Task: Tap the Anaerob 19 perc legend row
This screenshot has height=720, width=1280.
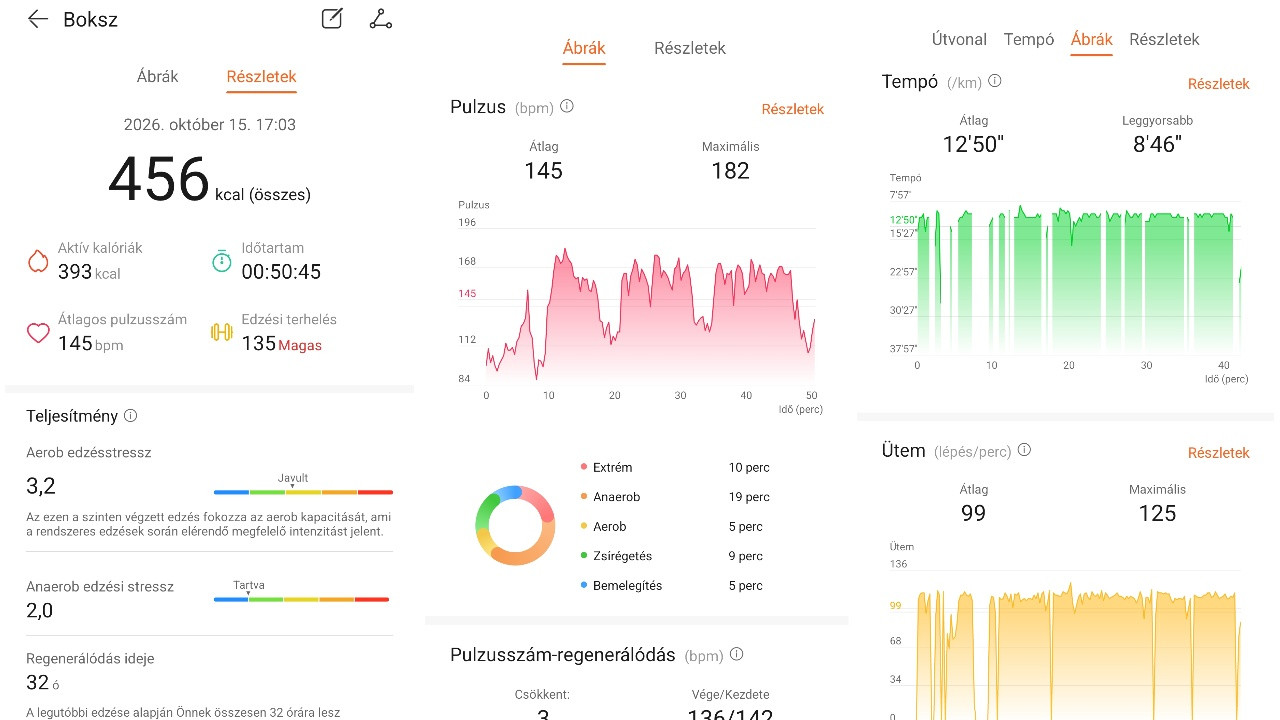Action: click(675, 497)
